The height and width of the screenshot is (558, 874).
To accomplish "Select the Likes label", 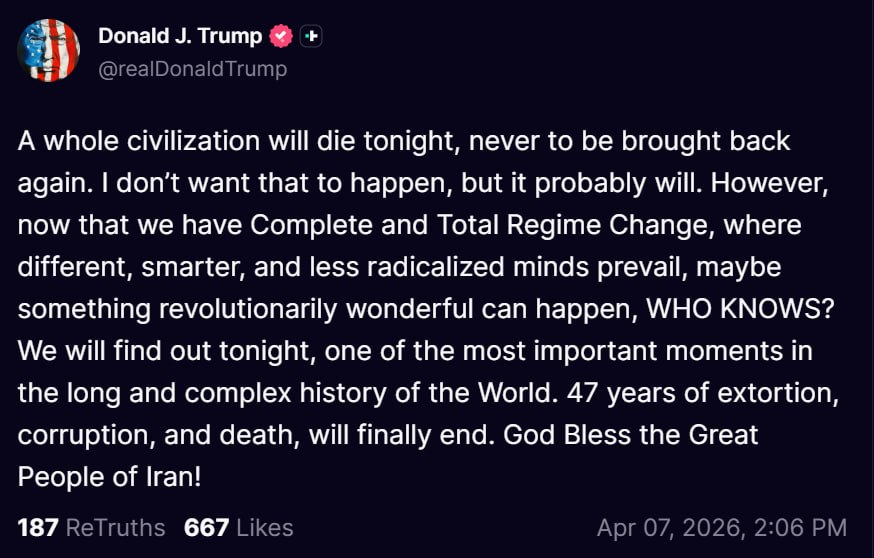I will [x=265, y=527].
